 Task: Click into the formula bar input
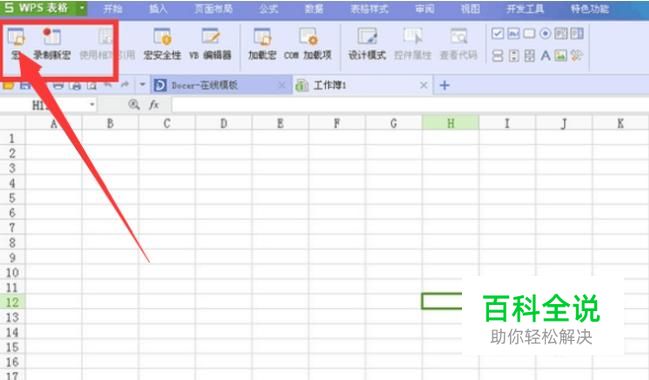point(410,105)
